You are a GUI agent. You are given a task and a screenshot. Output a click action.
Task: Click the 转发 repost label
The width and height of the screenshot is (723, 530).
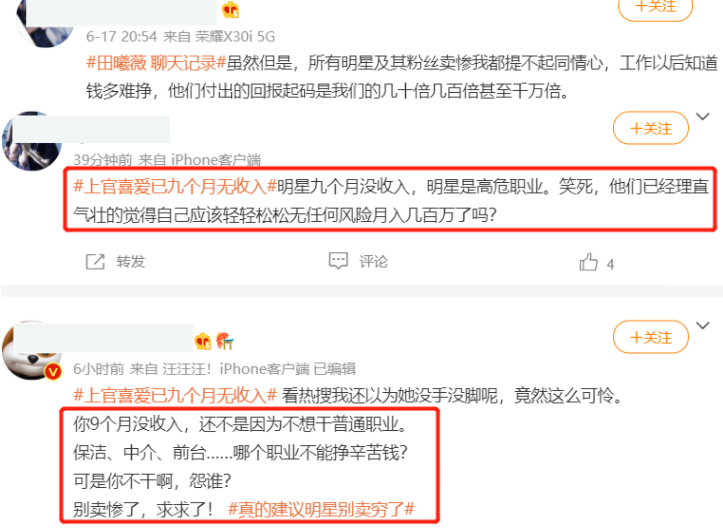tap(130, 262)
